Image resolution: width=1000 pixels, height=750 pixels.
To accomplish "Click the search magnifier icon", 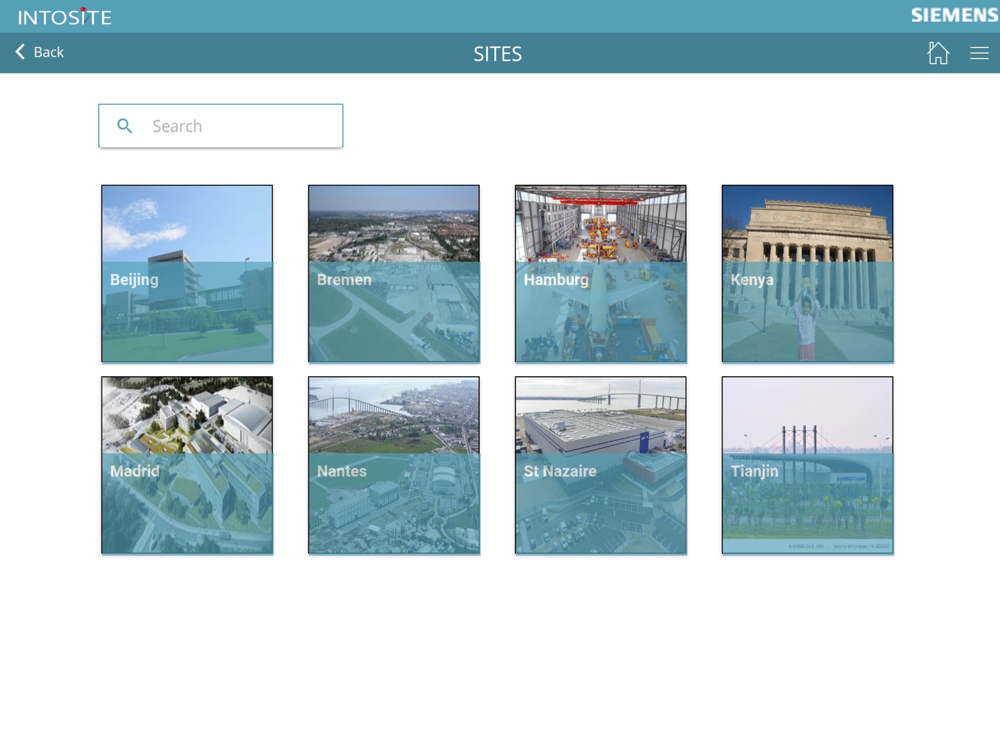I will click(125, 126).
